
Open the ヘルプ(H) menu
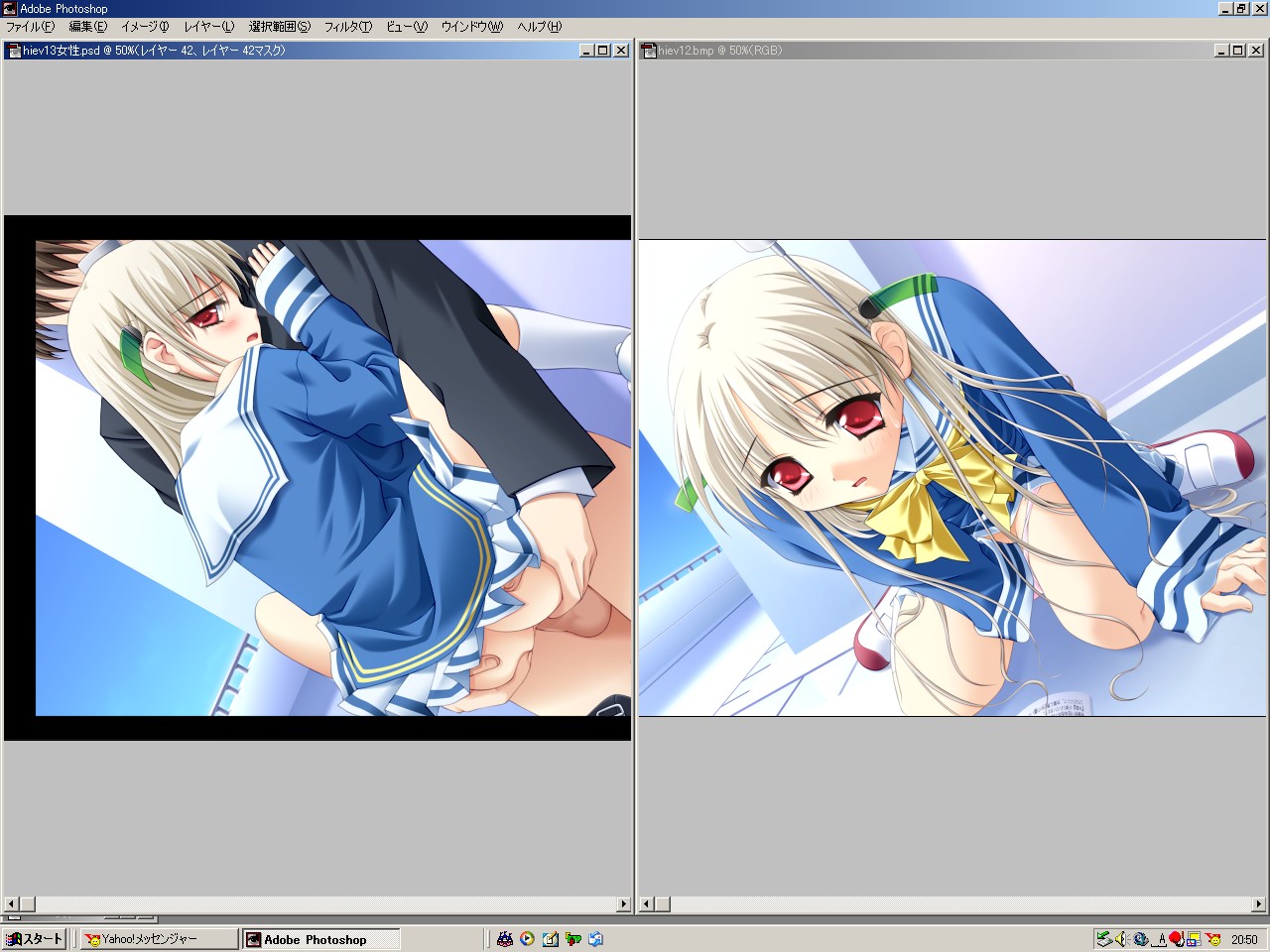pos(539,27)
